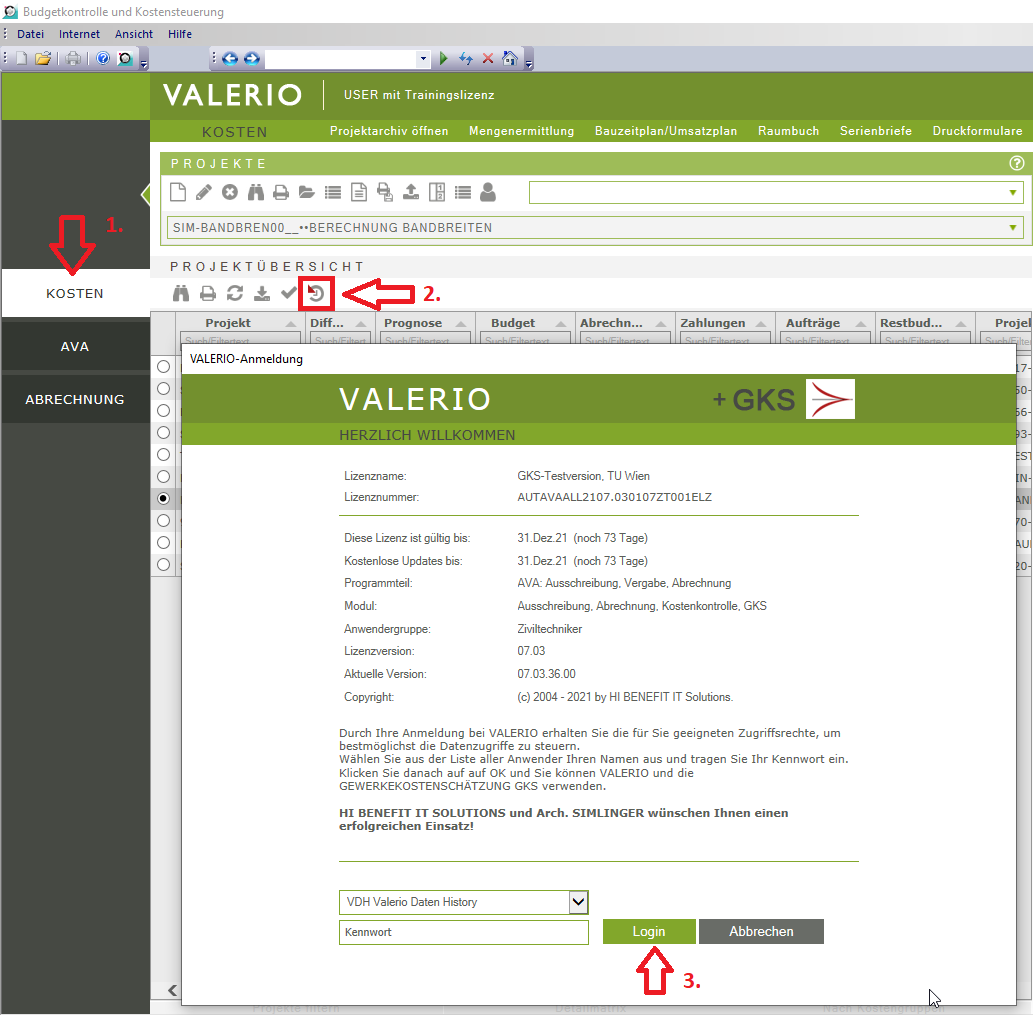
Task: Select the currently checked project radio button
Action: [x=163, y=499]
